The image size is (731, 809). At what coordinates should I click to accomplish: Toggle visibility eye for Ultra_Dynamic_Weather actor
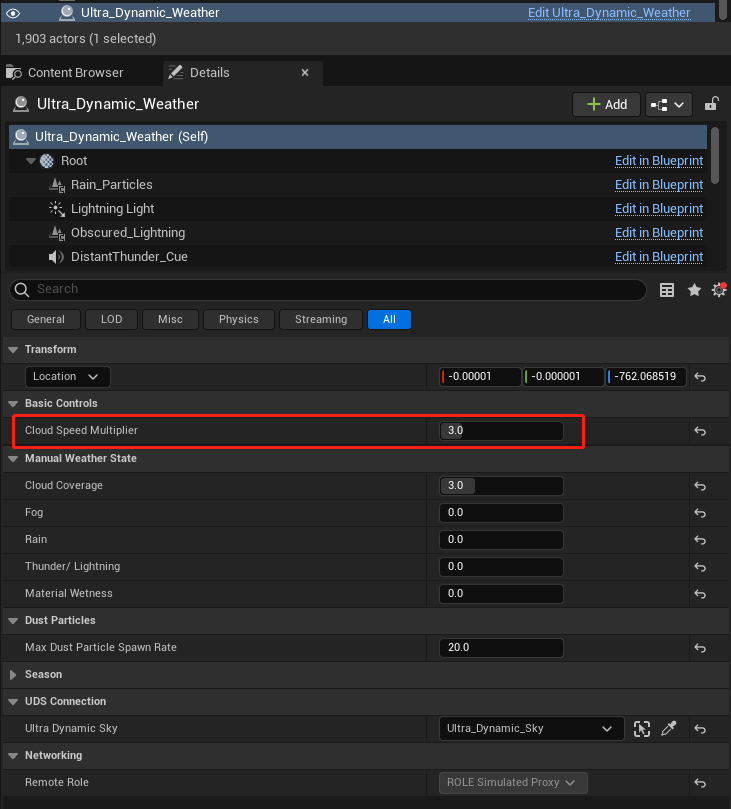point(14,13)
